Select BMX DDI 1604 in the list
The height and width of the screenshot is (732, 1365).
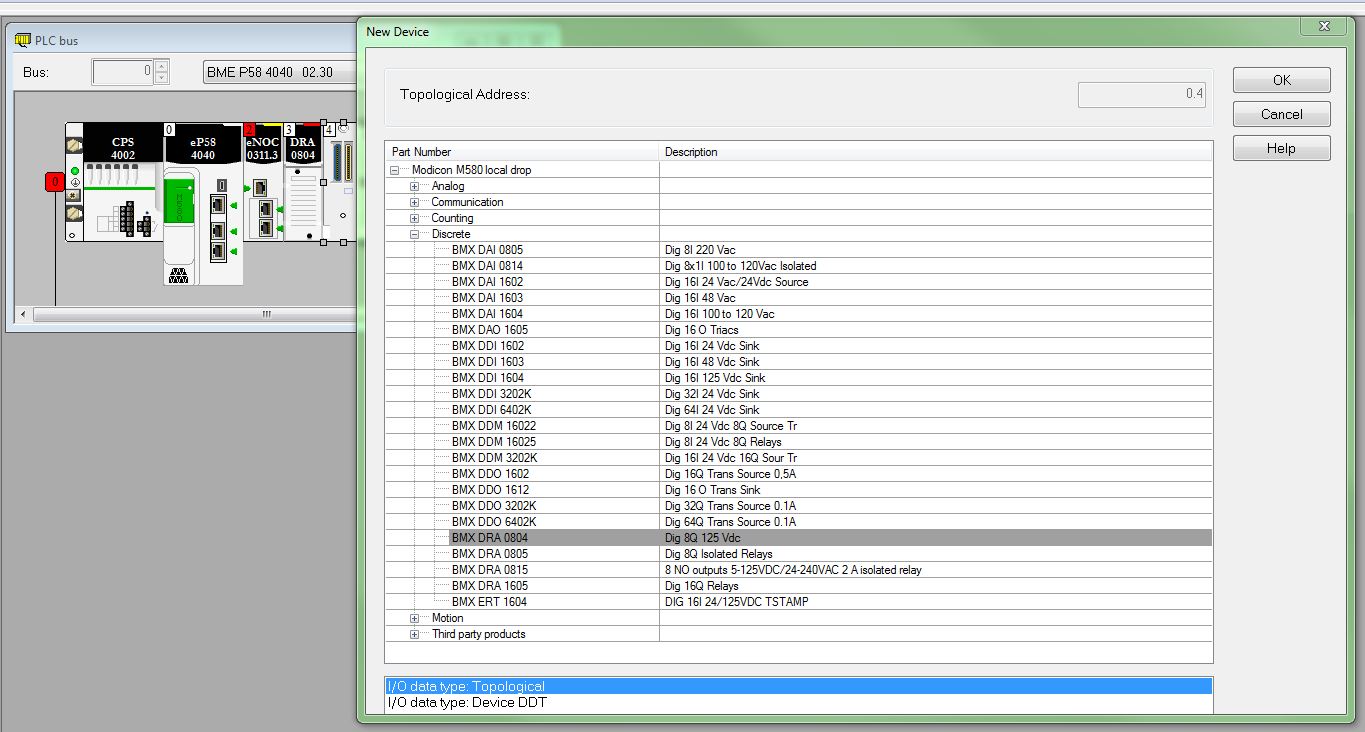(487, 378)
